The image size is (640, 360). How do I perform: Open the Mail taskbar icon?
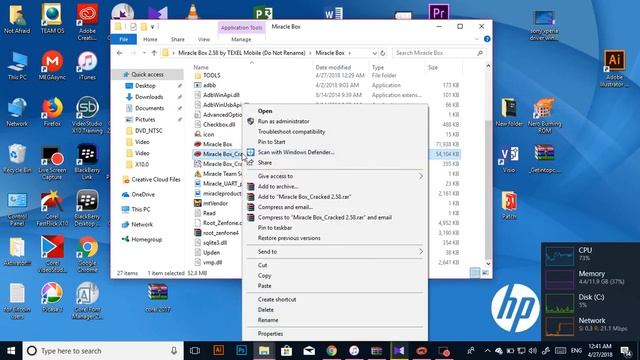click(309, 351)
